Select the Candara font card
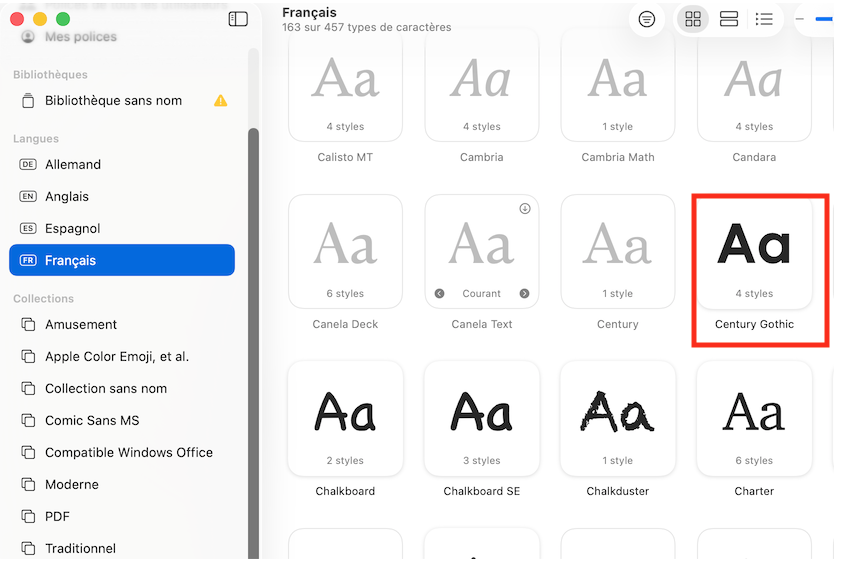 click(x=754, y=87)
